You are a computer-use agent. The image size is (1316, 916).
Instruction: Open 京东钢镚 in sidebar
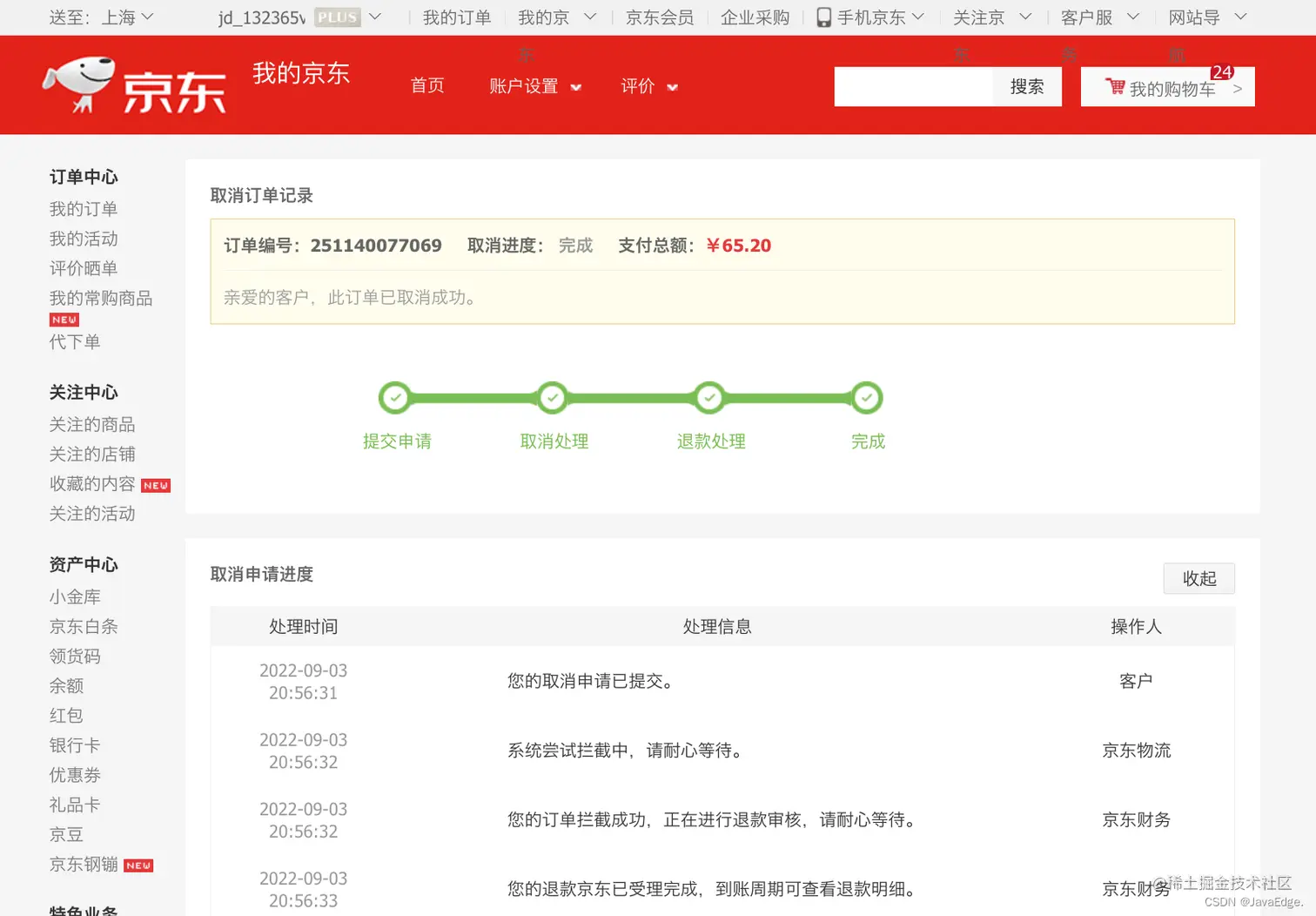coord(84,863)
